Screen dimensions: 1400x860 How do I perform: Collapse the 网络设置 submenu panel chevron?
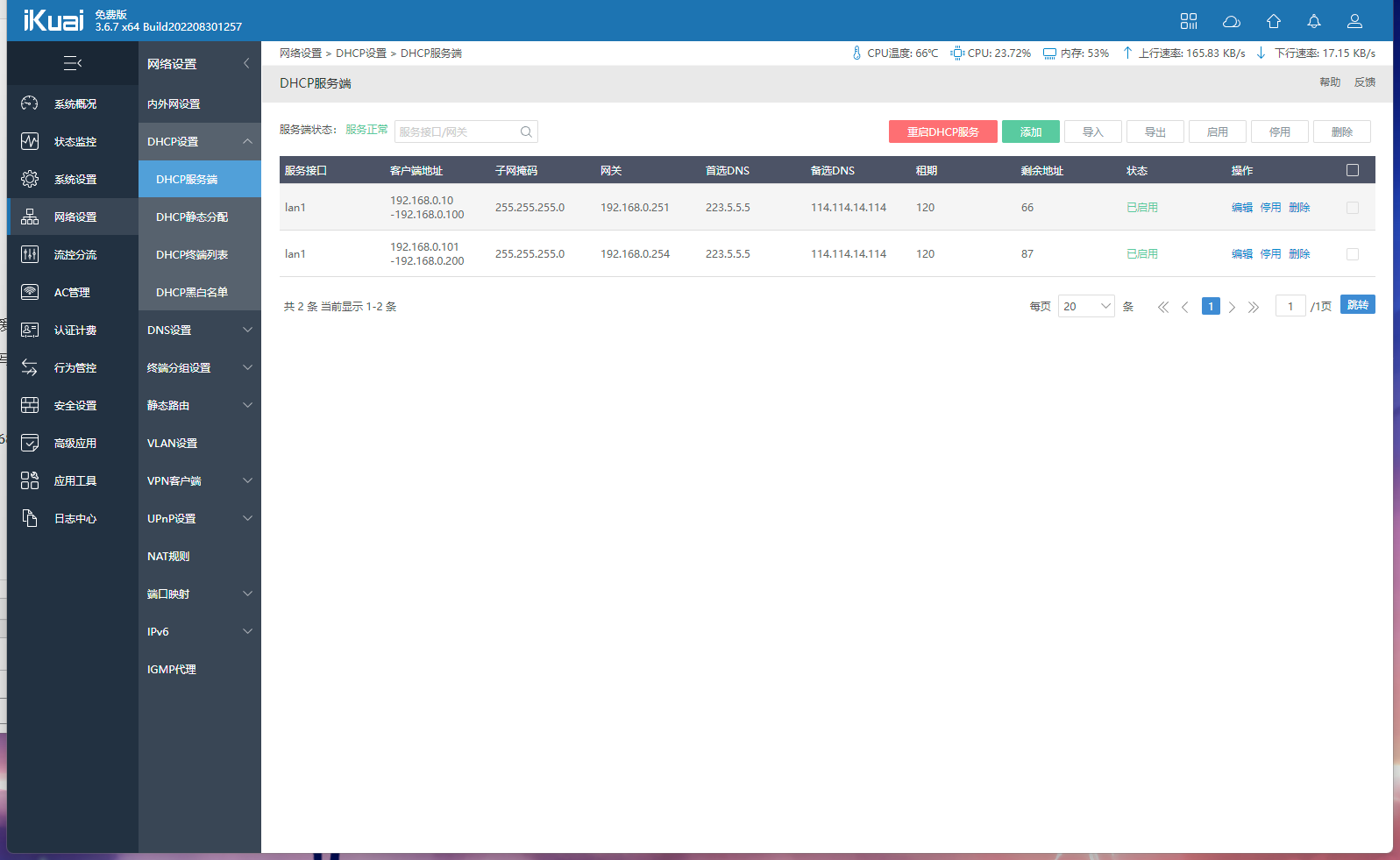(x=246, y=63)
